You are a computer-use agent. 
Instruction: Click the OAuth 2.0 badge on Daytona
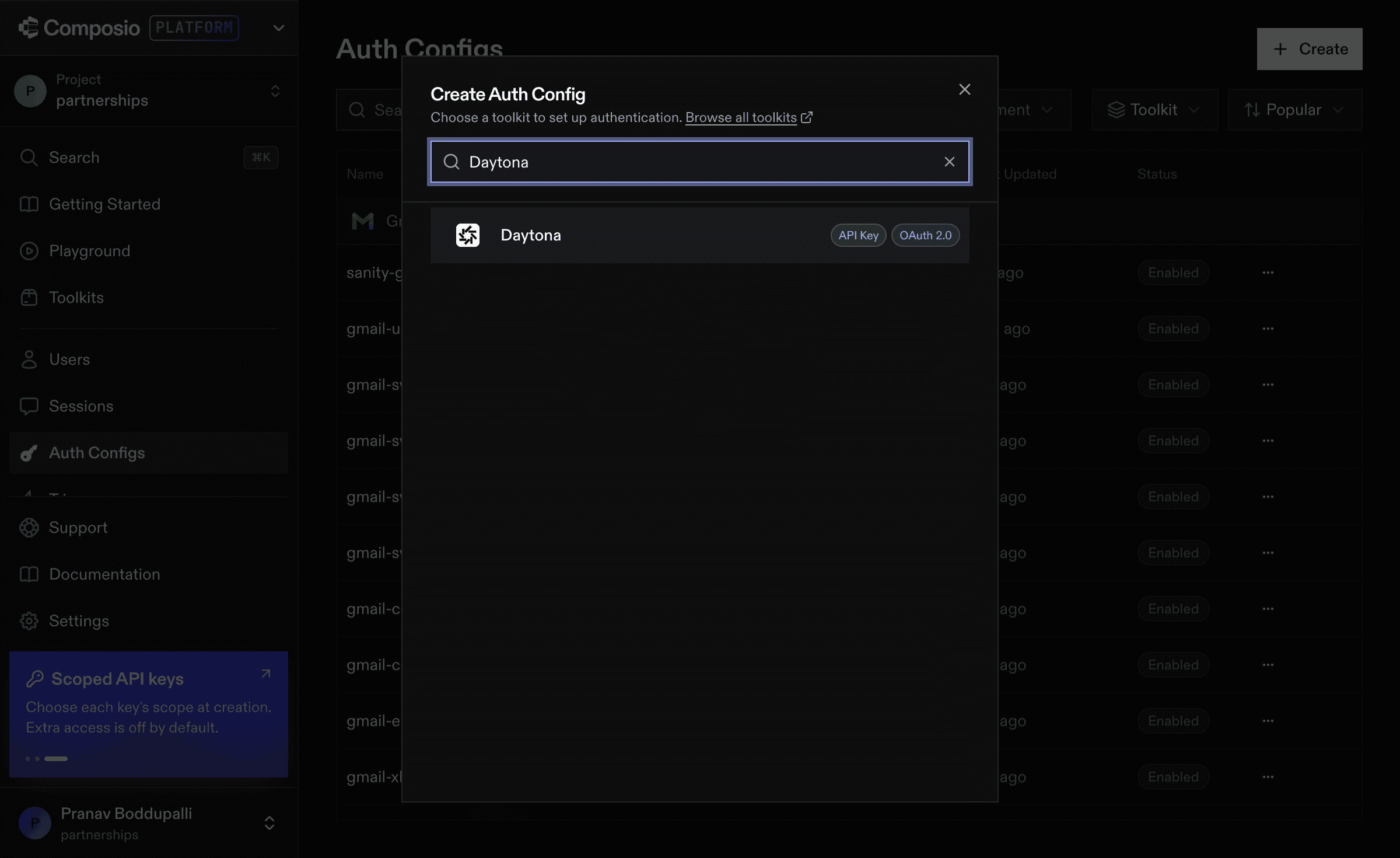point(925,235)
